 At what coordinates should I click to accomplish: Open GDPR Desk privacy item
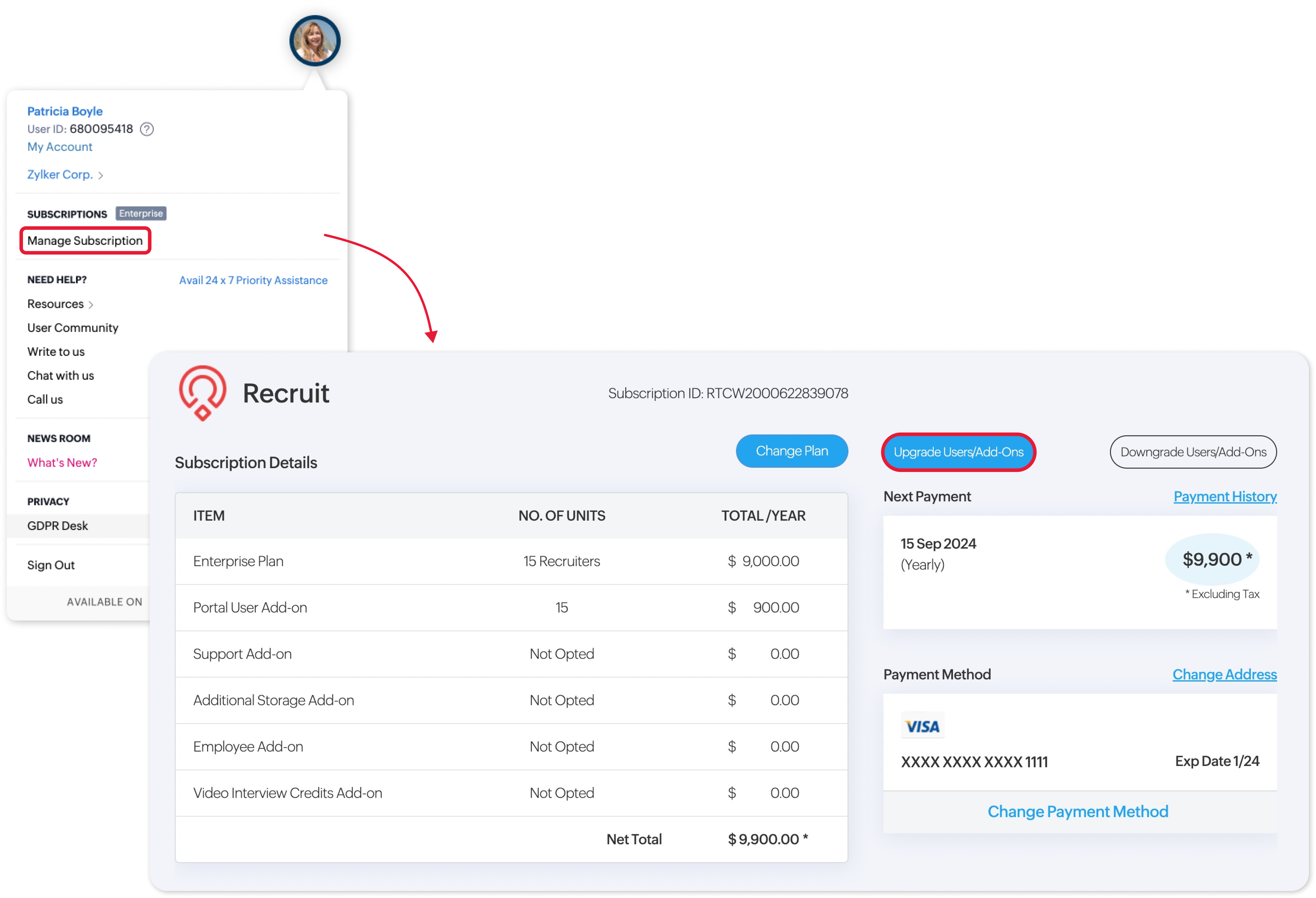point(57,525)
